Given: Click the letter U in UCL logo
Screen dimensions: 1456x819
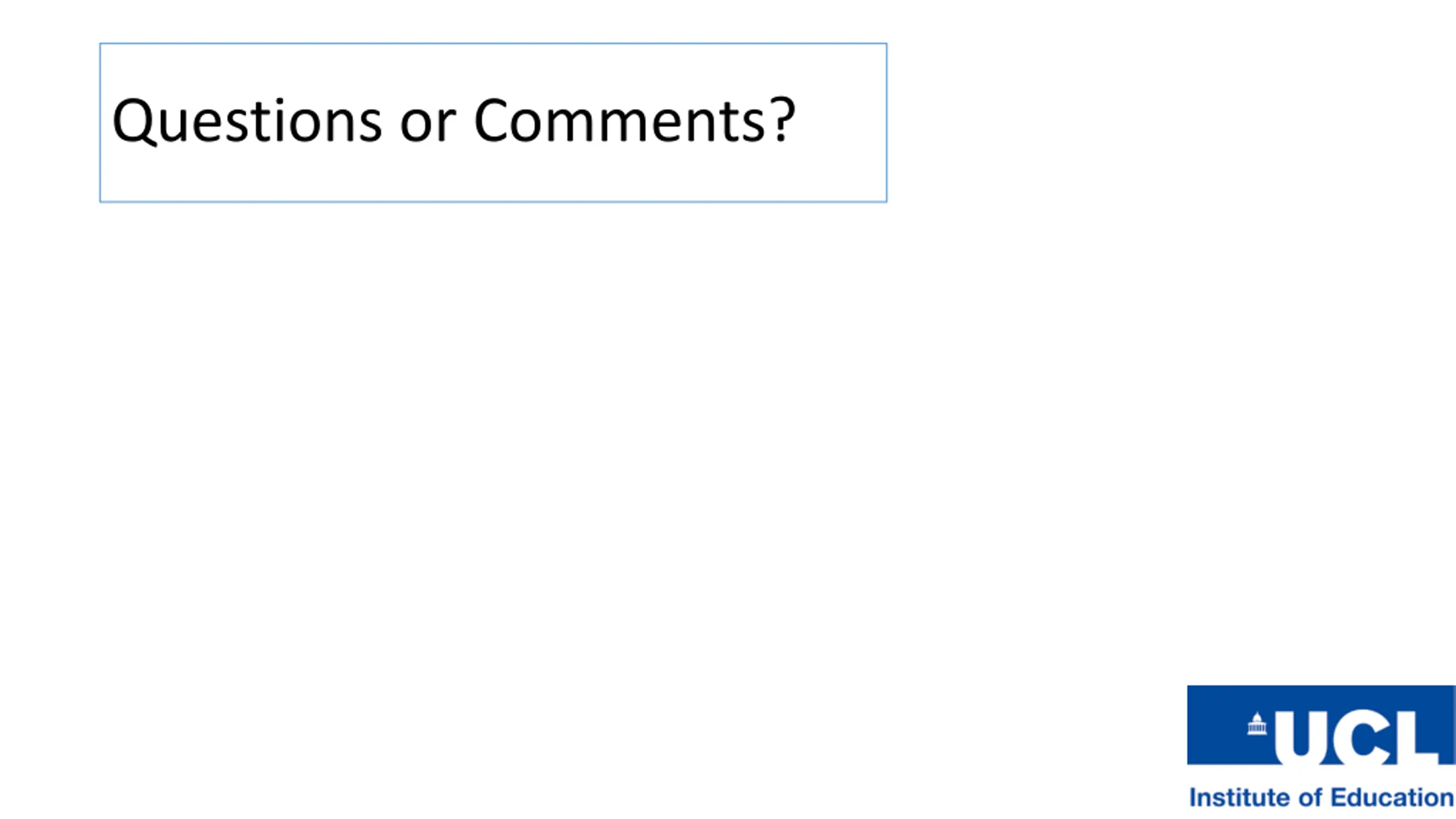Looking at the screenshot, I should [1301, 738].
